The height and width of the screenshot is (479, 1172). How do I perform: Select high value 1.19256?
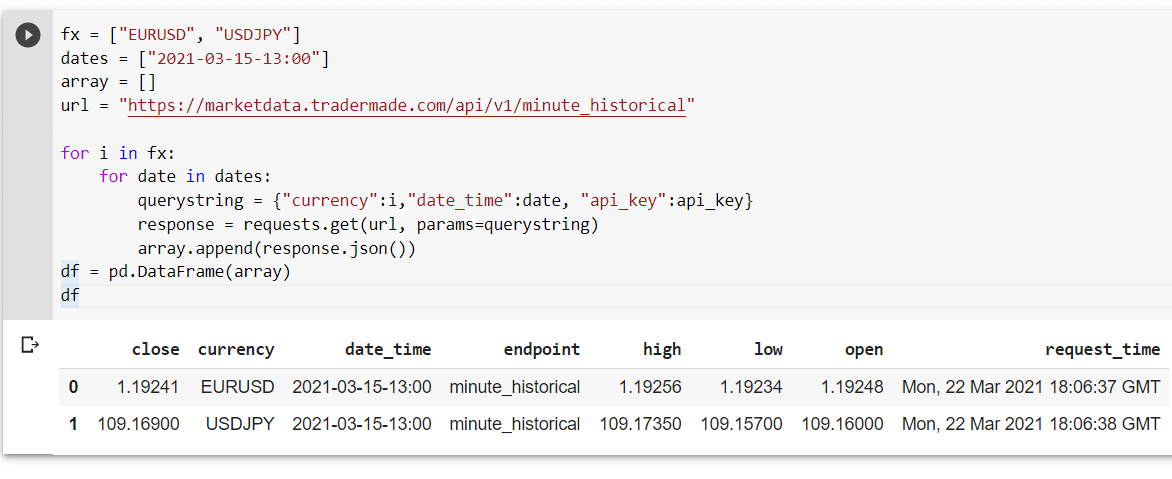(650, 387)
